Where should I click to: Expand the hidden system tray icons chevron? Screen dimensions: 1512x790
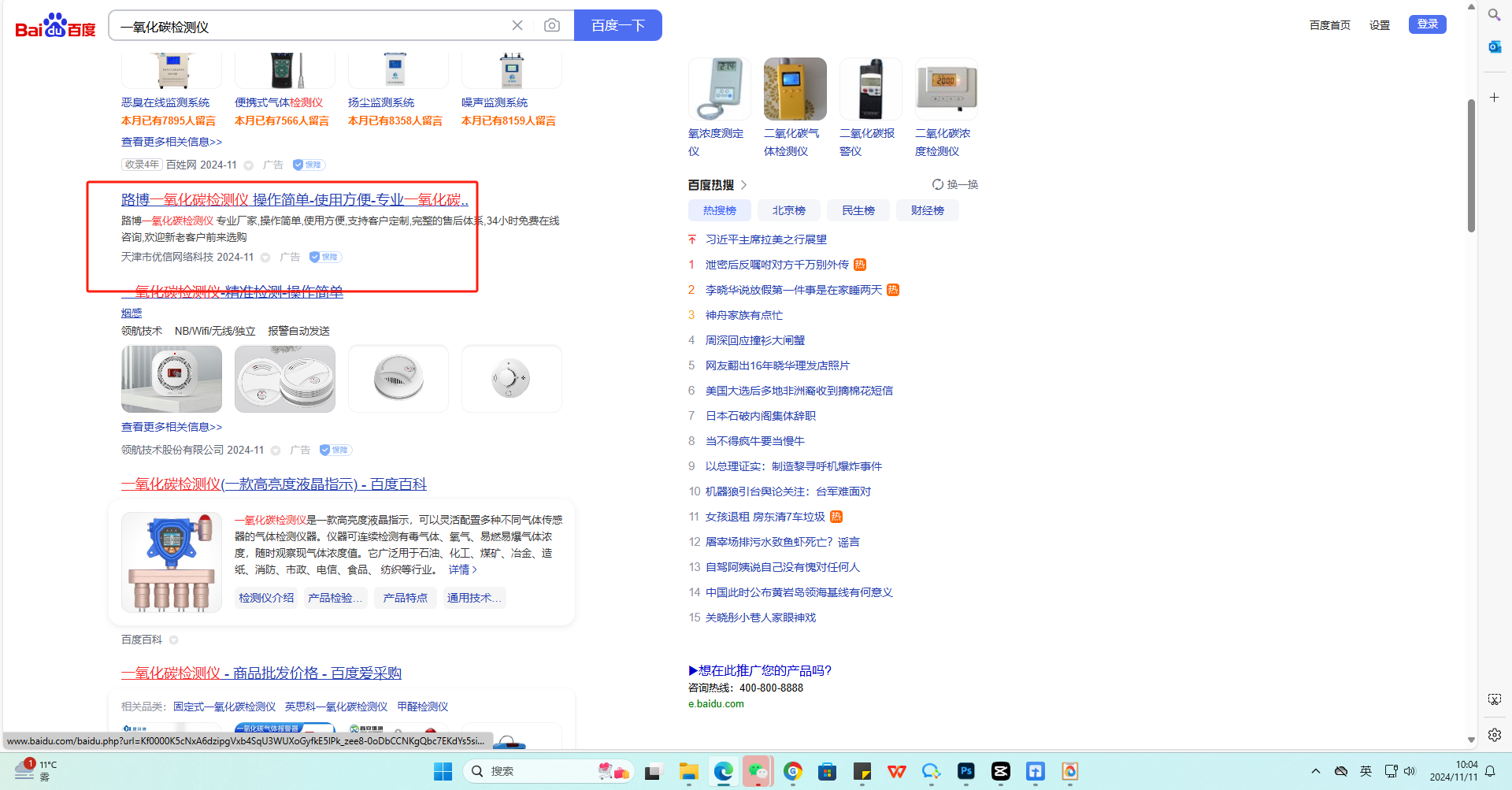[x=1315, y=771]
